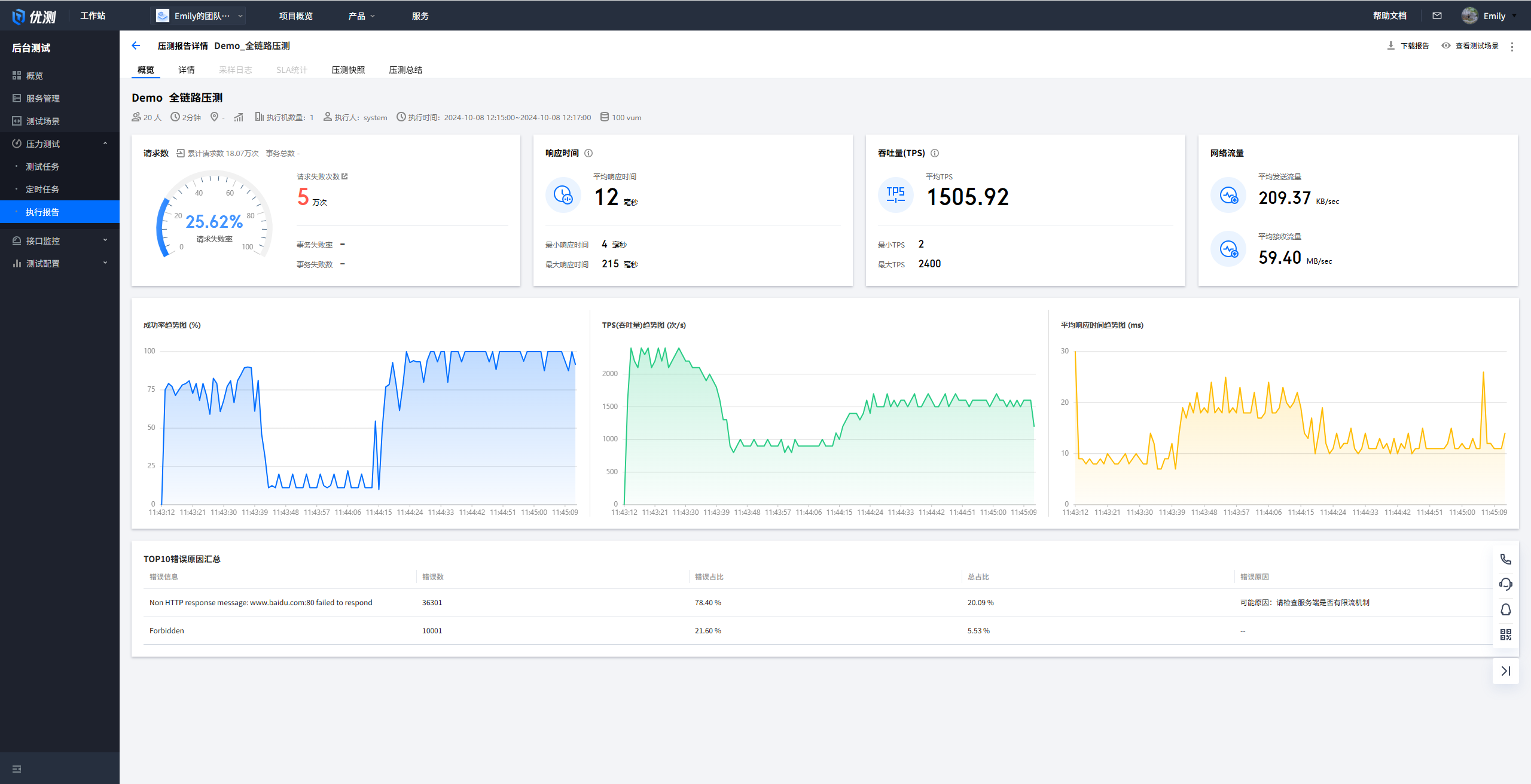The height and width of the screenshot is (784, 1531).
Task: Click the 25.62% request failure gauge
Action: (x=214, y=221)
